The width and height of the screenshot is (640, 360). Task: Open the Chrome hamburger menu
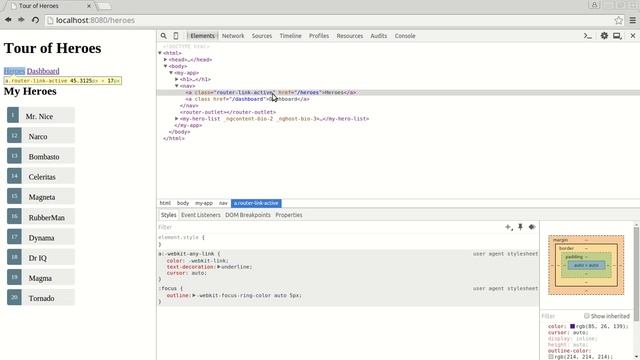[633, 20]
